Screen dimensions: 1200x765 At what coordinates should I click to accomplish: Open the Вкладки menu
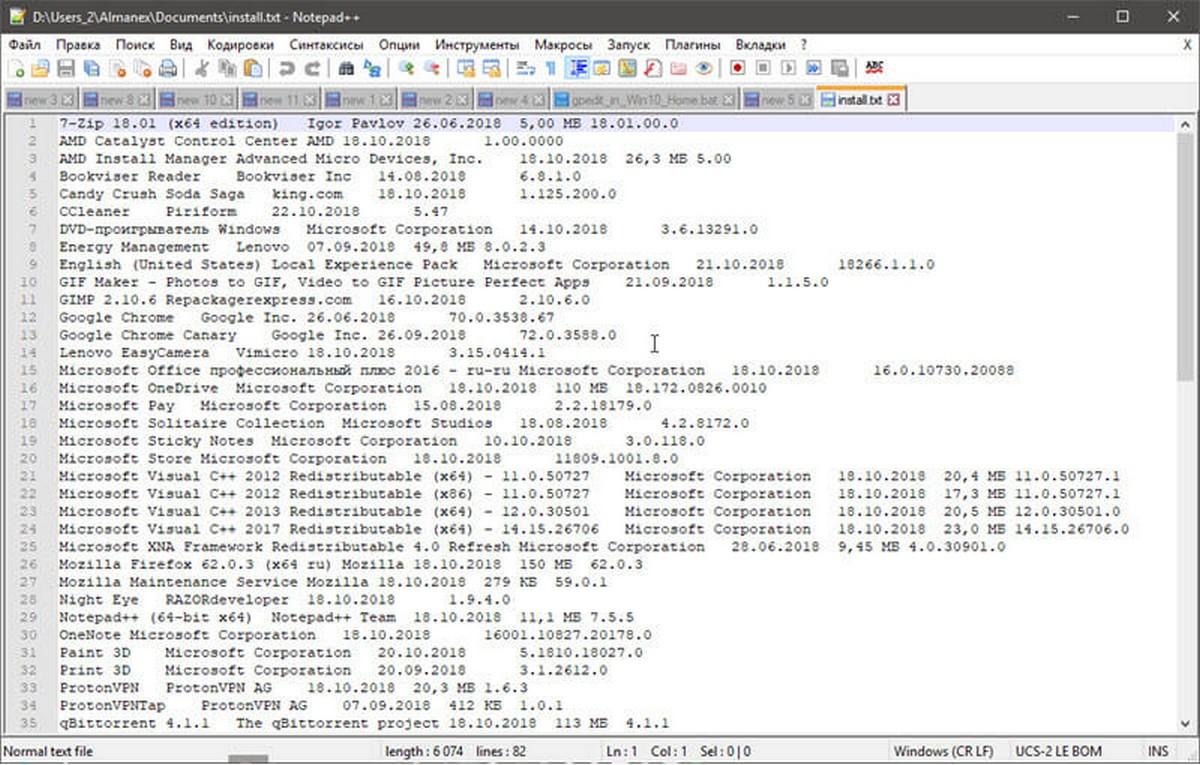(x=761, y=45)
